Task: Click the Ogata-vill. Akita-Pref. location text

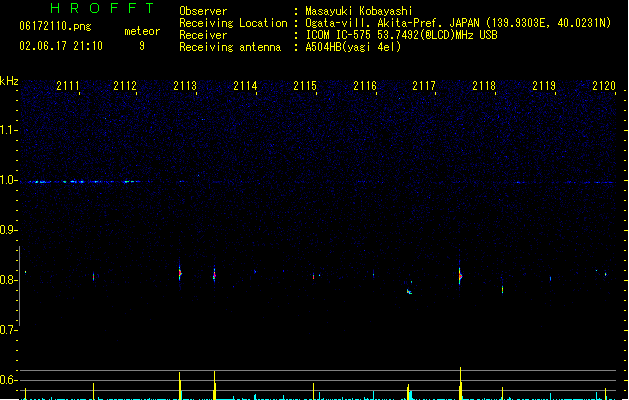Action: (x=458, y=23)
